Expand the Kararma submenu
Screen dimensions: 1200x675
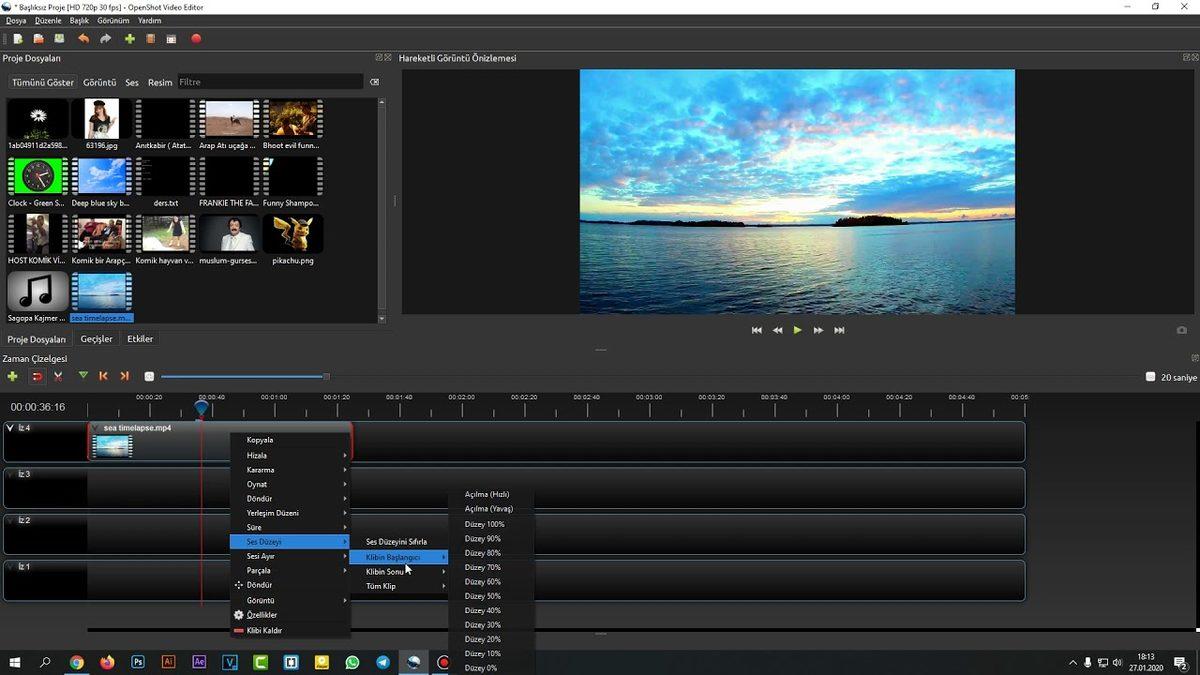(262, 469)
